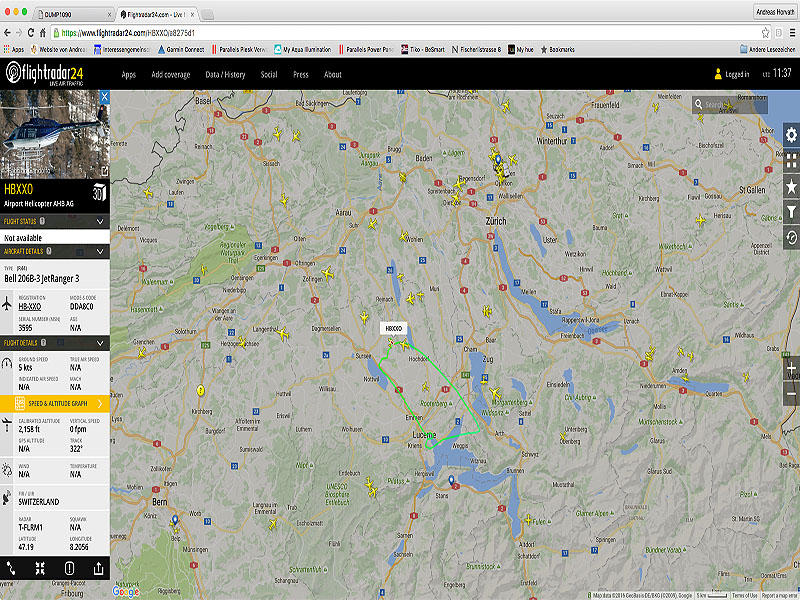
Task: Share this flight via share icon
Action: [98, 568]
